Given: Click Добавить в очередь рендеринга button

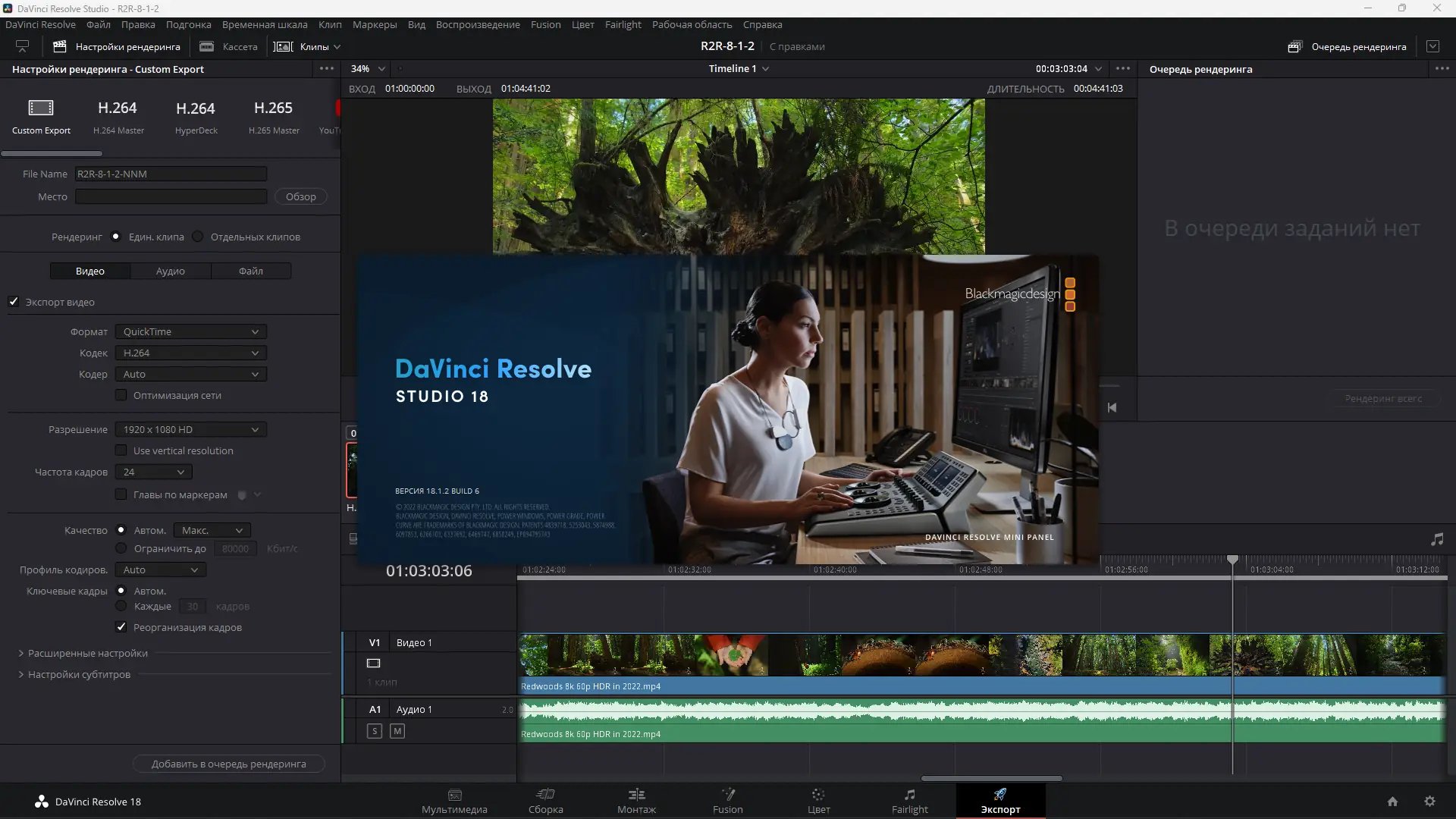Looking at the screenshot, I should point(228,764).
